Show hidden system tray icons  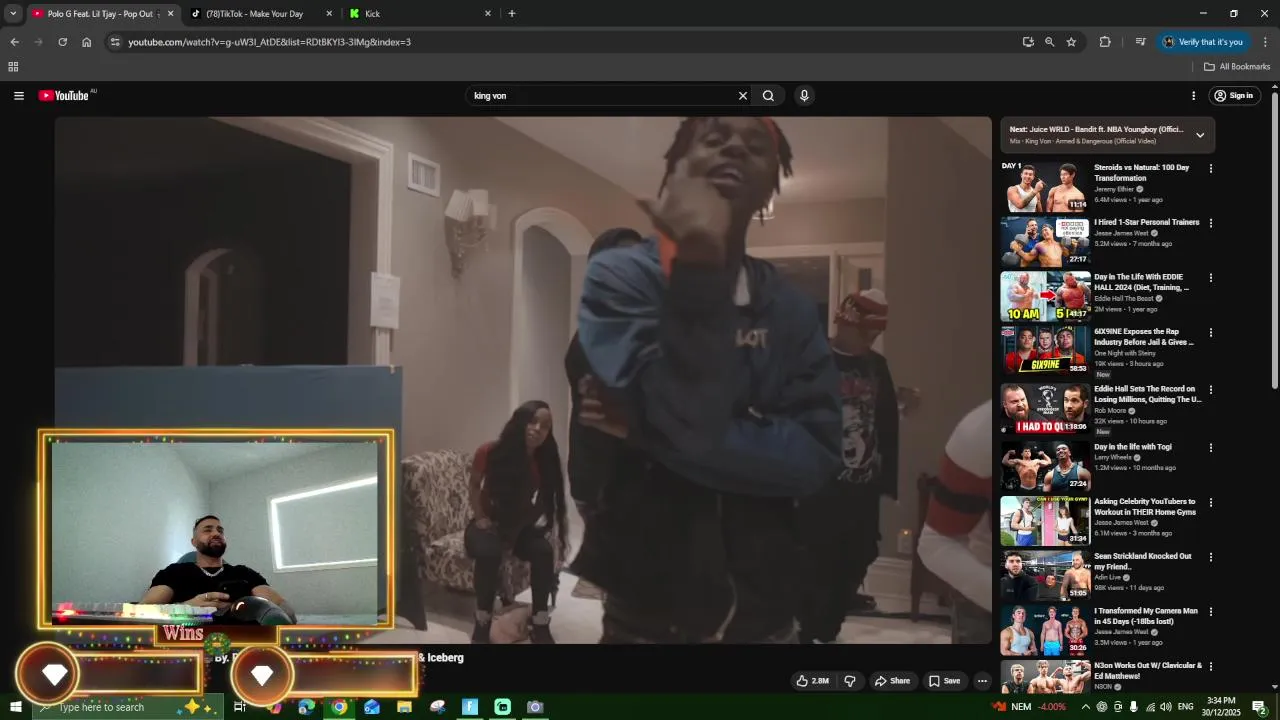[1086, 707]
